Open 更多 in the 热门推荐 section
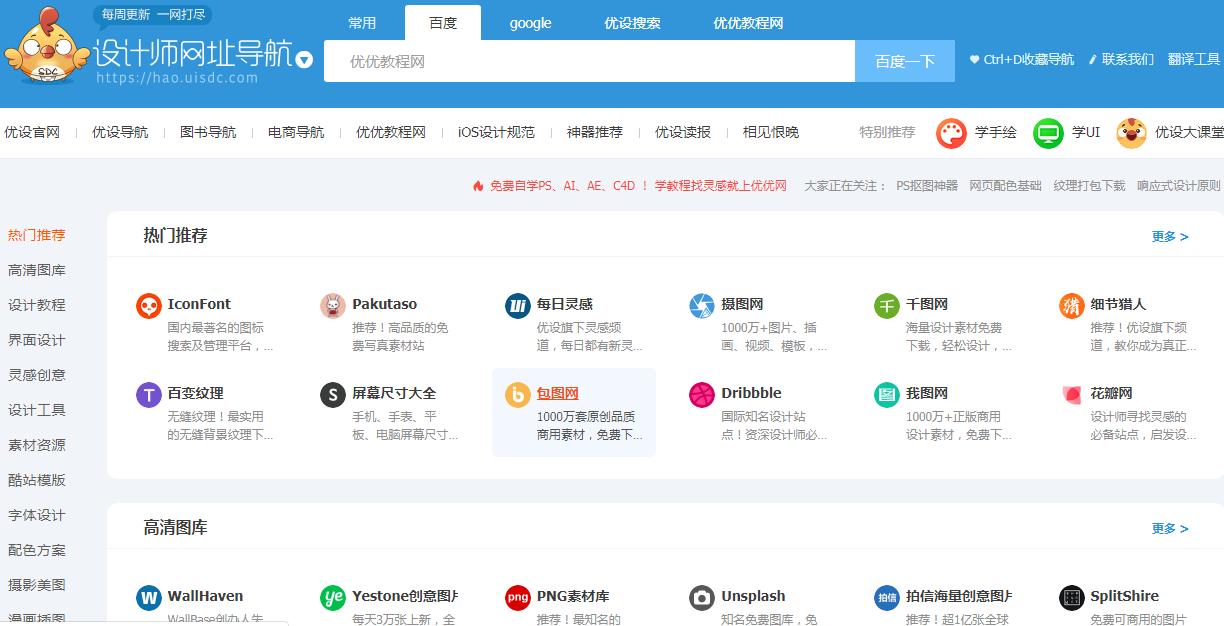Viewport: 1224px width, 626px height. click(1168, 236)
